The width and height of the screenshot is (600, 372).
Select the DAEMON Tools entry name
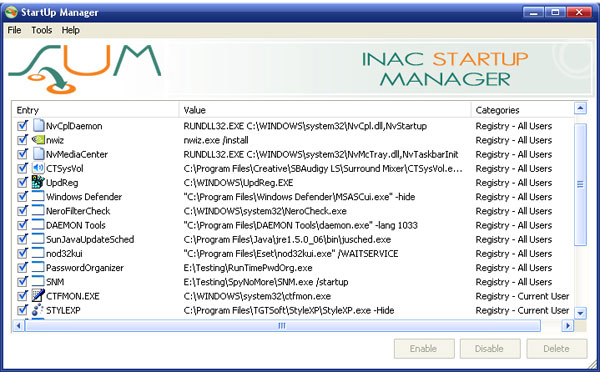[76, 225]
